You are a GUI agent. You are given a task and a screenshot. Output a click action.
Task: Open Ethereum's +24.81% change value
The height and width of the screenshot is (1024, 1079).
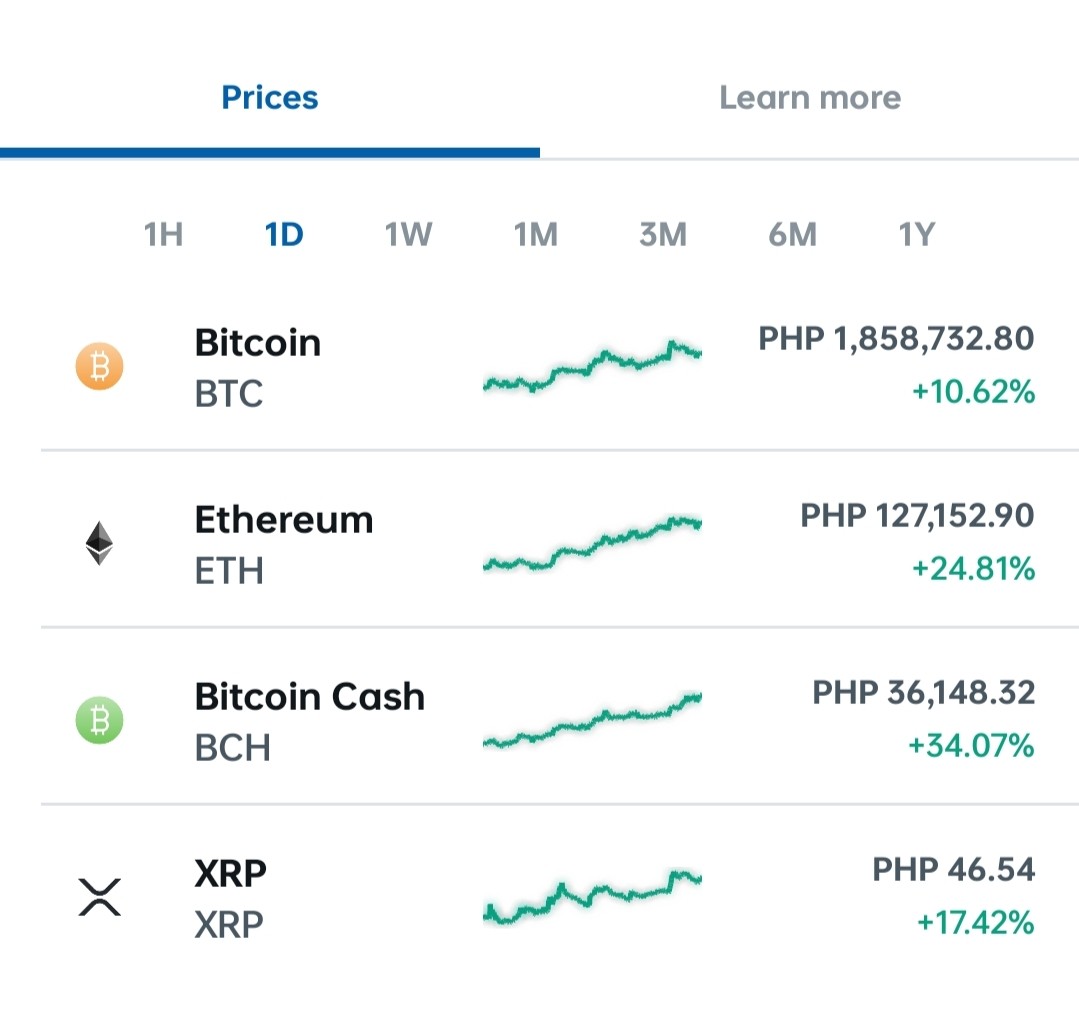click(x=973, y=569)
